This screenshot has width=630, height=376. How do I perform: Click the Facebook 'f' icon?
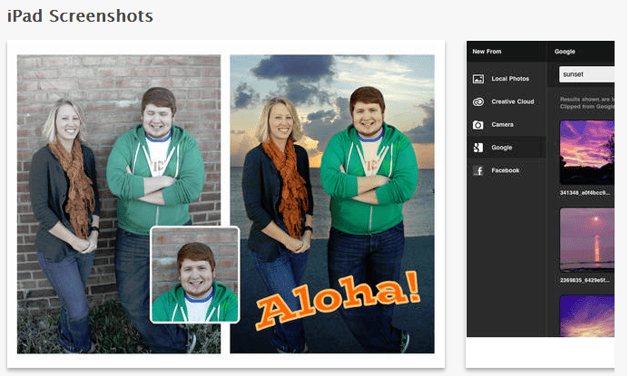click(x=478, y=170)
